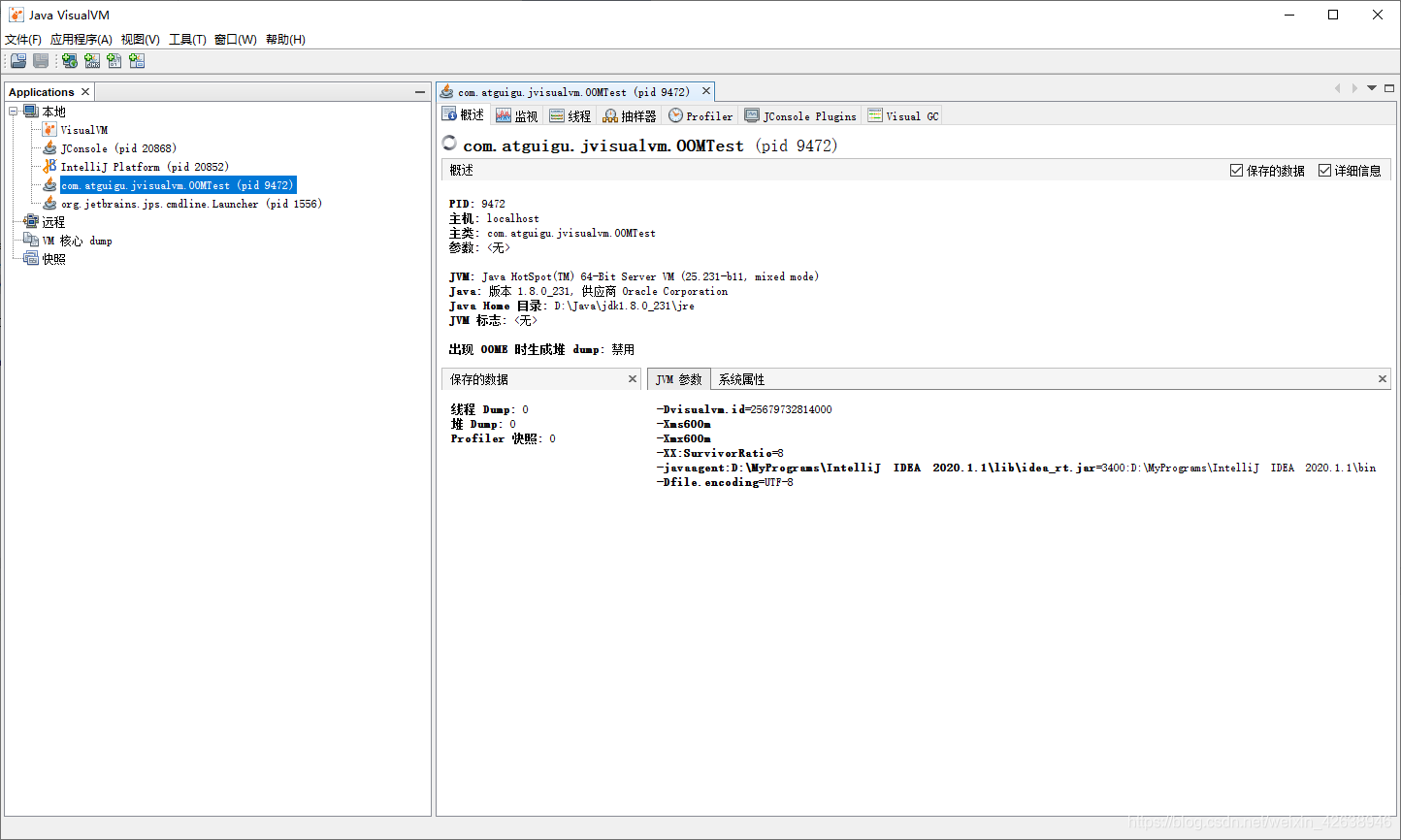This screenshot has height=840, width=1401.
Task: Open the 工具(T) menu
Action: coord(187,40)
